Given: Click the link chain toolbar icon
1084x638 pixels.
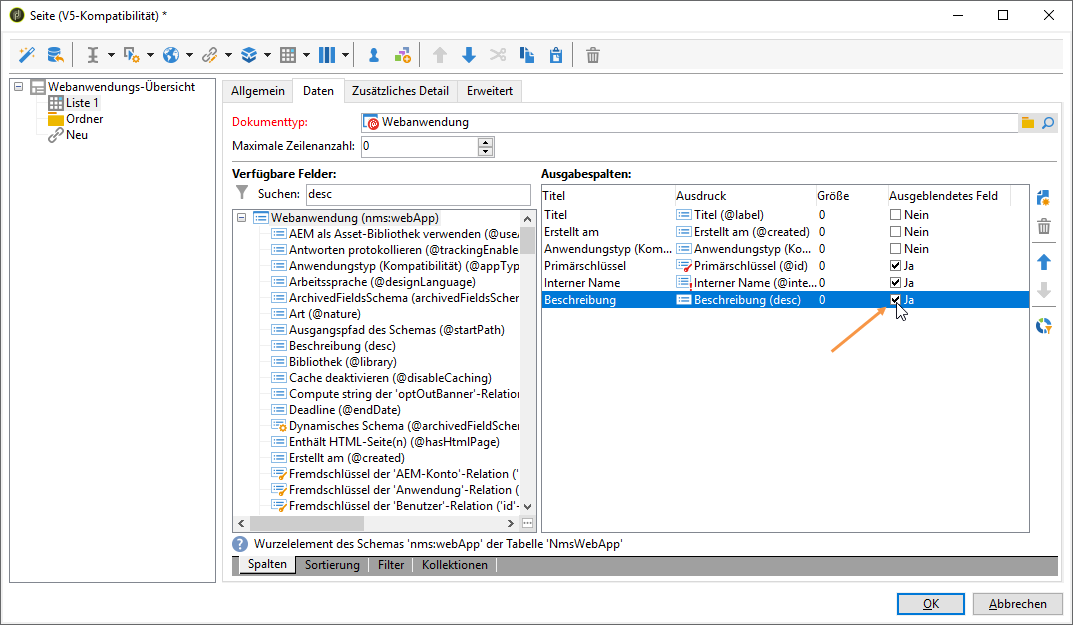Looking at the screenshot, I should [x=209, y=55].
